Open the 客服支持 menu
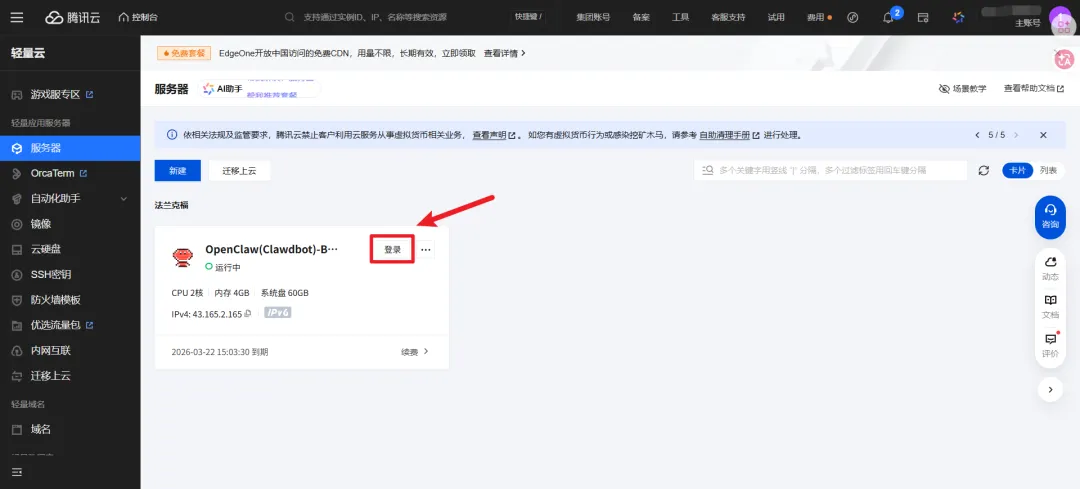This screenshot has width=1080, height=489. tap(728, 17)
